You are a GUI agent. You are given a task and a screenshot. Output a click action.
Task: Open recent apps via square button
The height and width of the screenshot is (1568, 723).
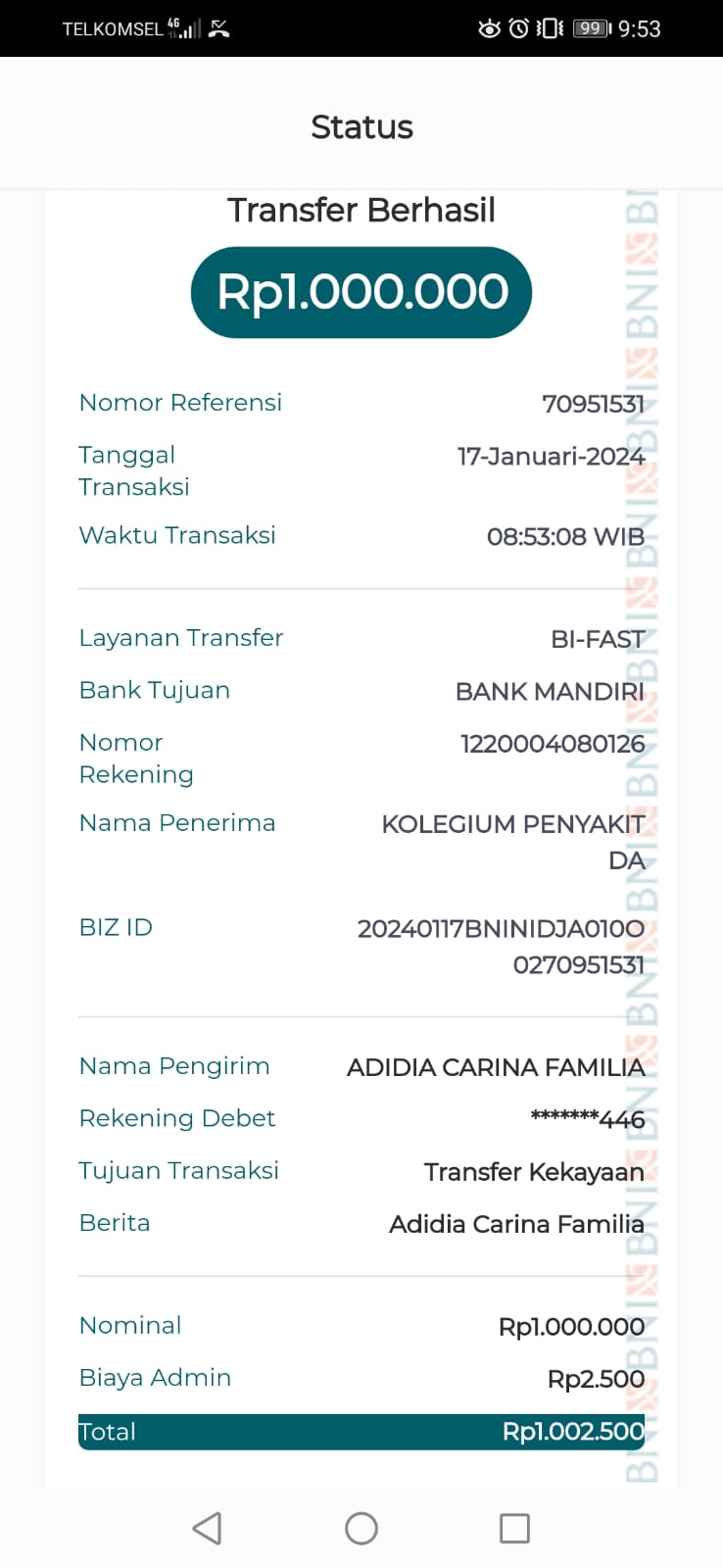514,1528
